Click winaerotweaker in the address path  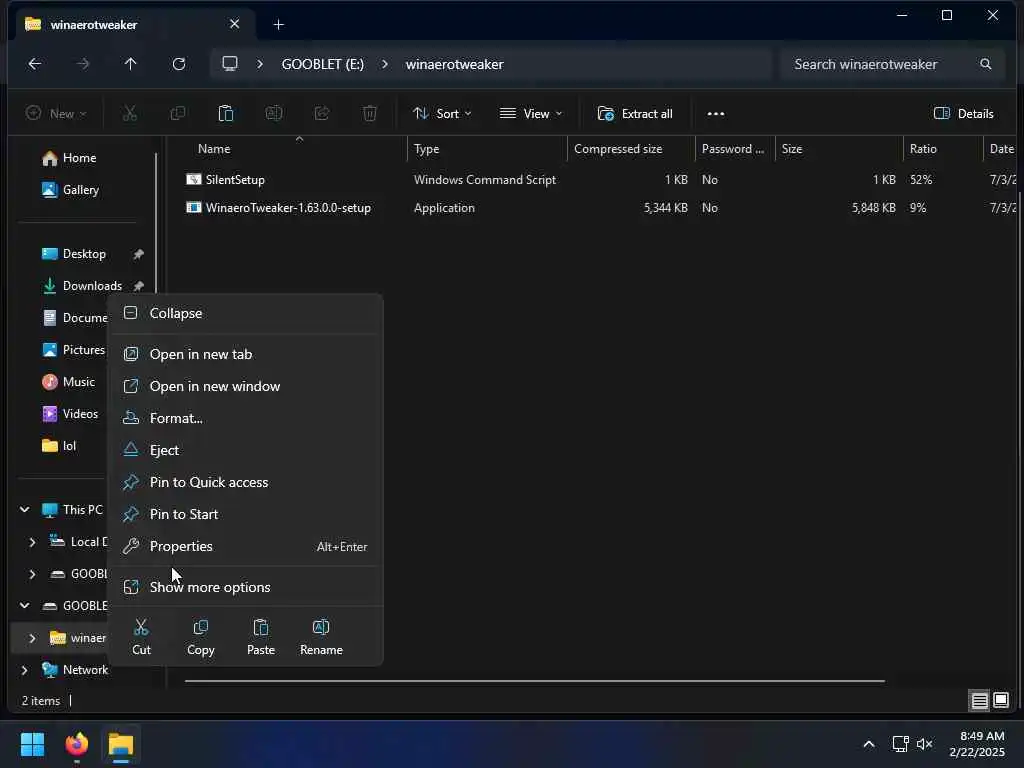455,64
